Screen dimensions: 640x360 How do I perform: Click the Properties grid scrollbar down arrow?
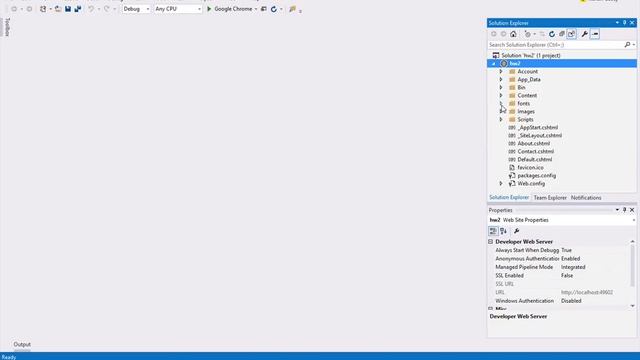(x=633, y=306)
